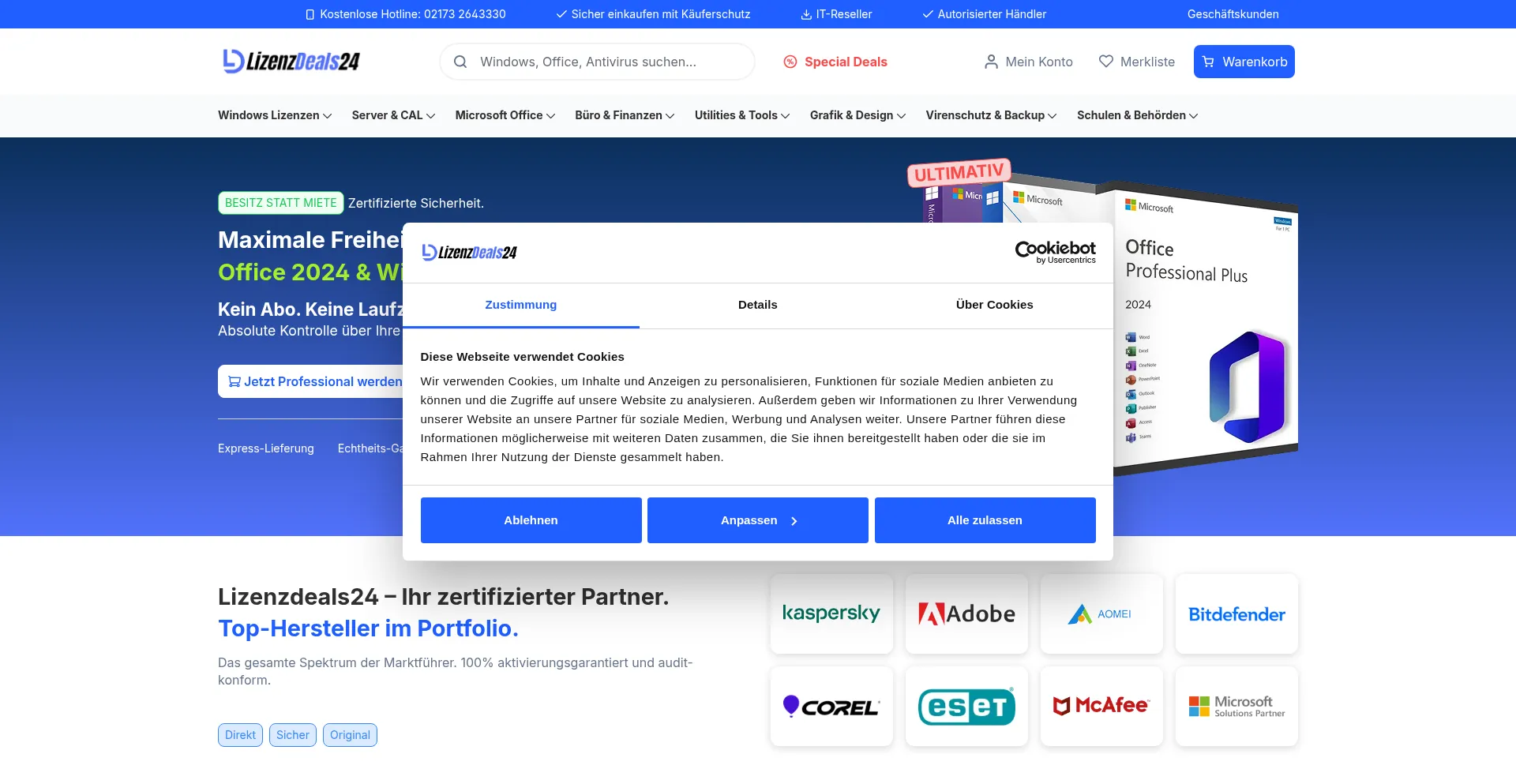1516x784 pixels.
Task: Expand the Virenschutz & Backup menu
Action: point(991,115)
